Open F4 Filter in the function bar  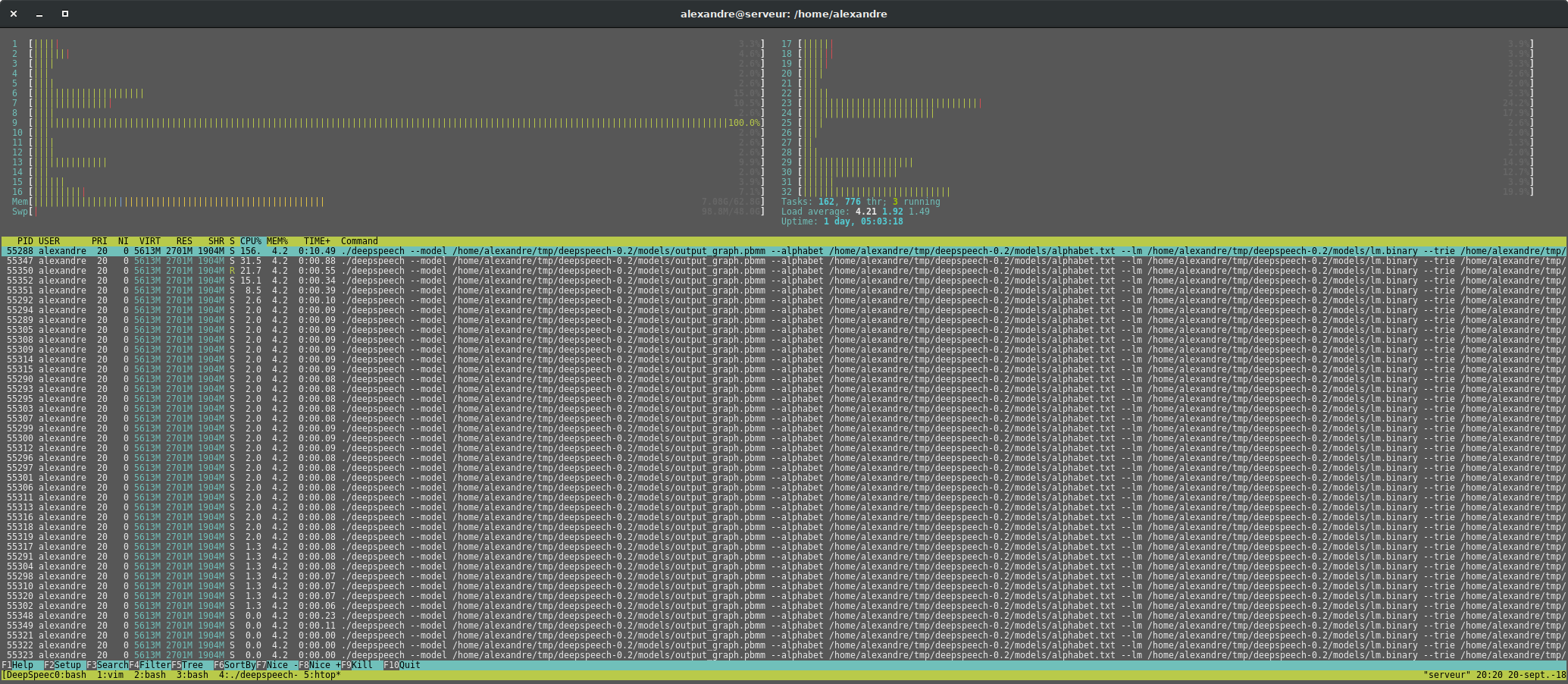click(149, 665)
